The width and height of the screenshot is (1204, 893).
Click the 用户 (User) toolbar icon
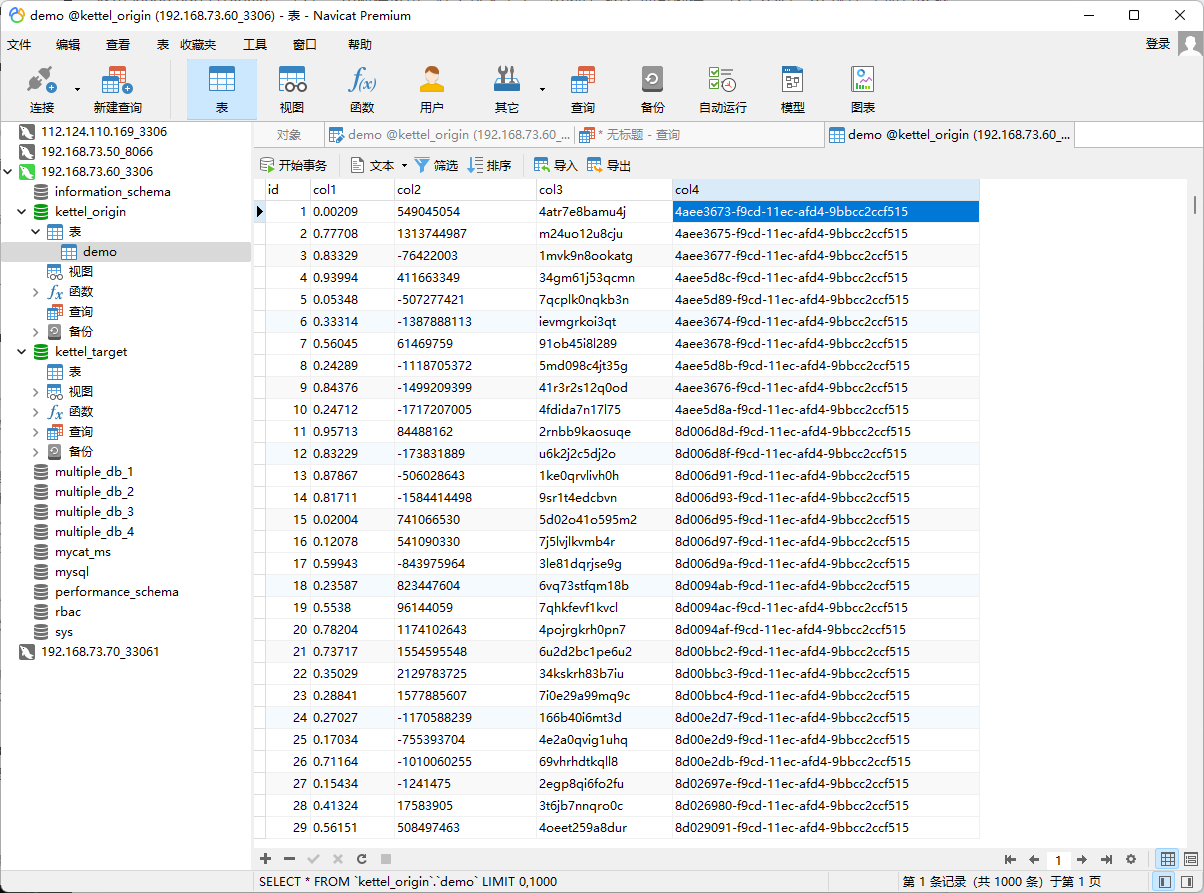tap(432, 88)
